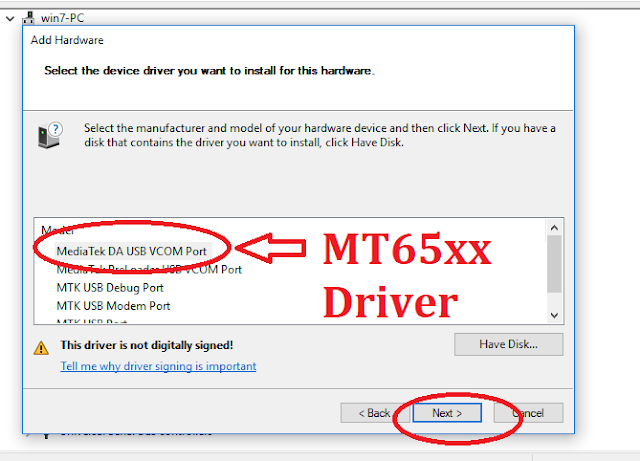The width and height of the screenshot is (640, 461).
Task: Click the model list scrollbar thumb
Action: point(554,264)
